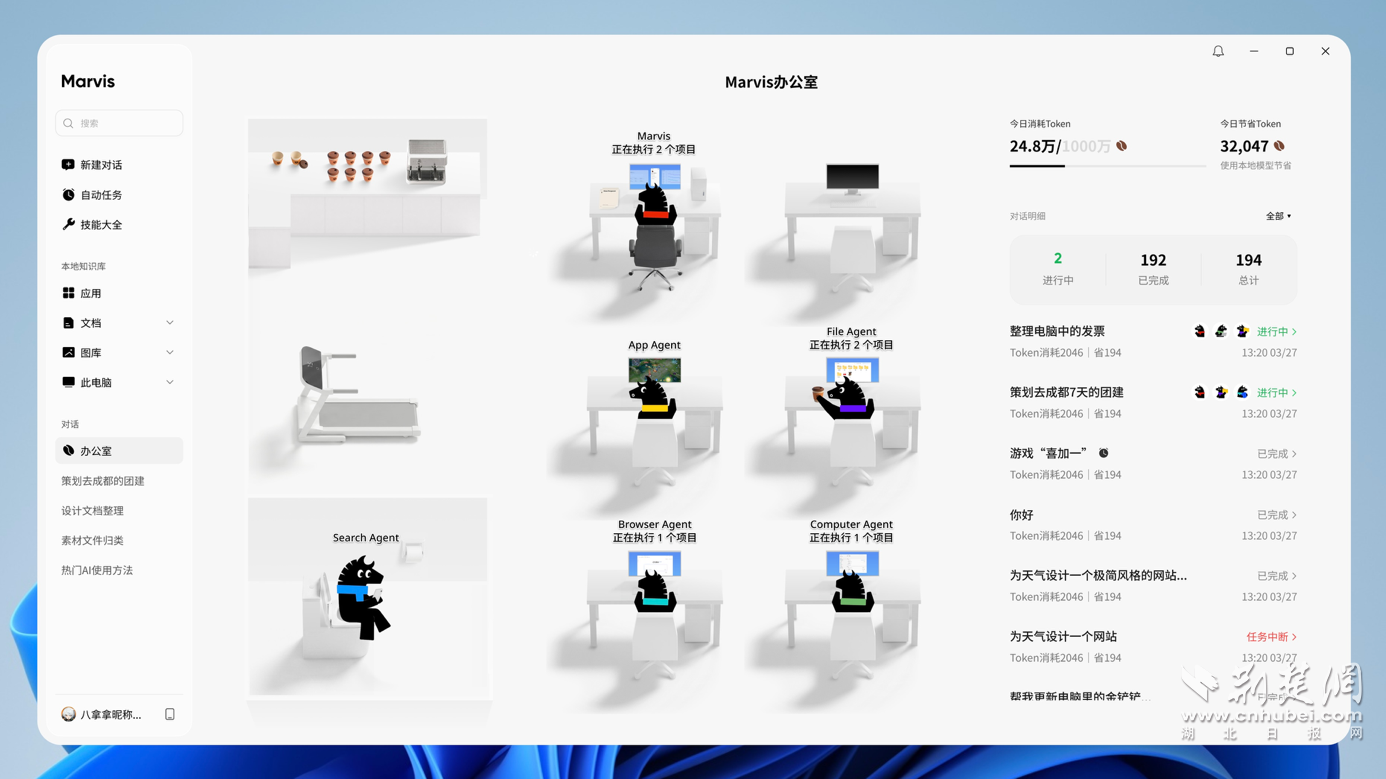Open the 全部 filter dropdown
Screen dimensions: 1386x779
click(1278, 216)
